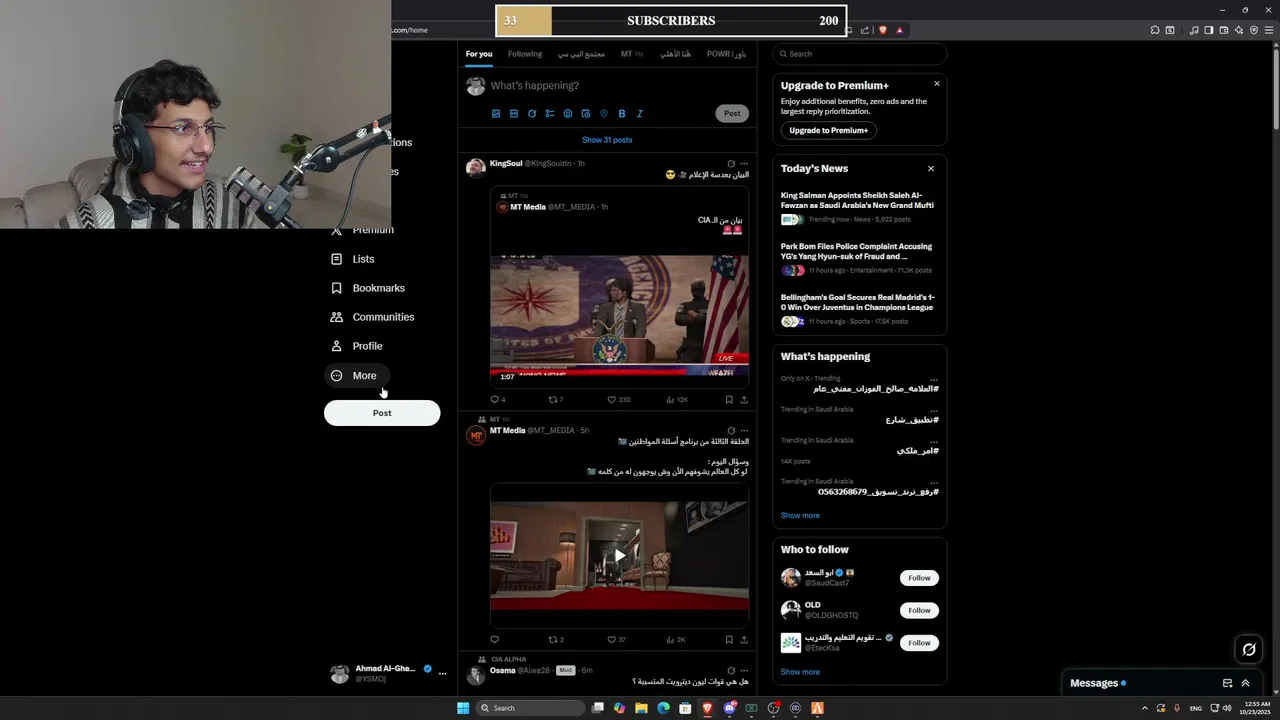
Task: Play the MT Media video
Action: point(619,556)
